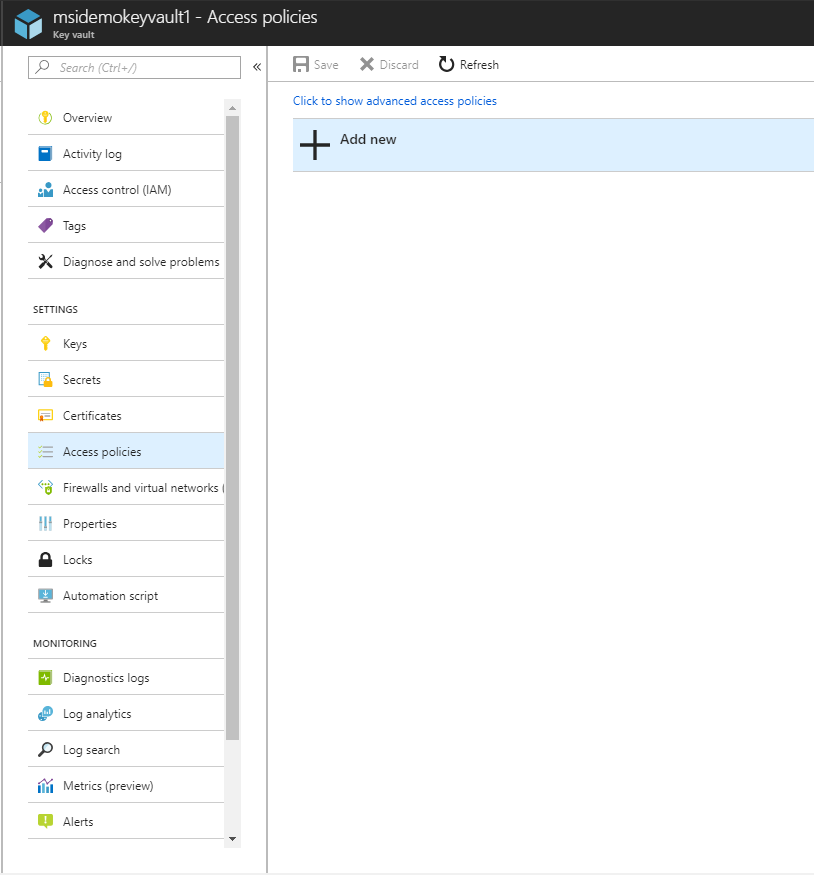Click the purple Tags icon
The image size is (814, 875).
[x=45, y=225]
